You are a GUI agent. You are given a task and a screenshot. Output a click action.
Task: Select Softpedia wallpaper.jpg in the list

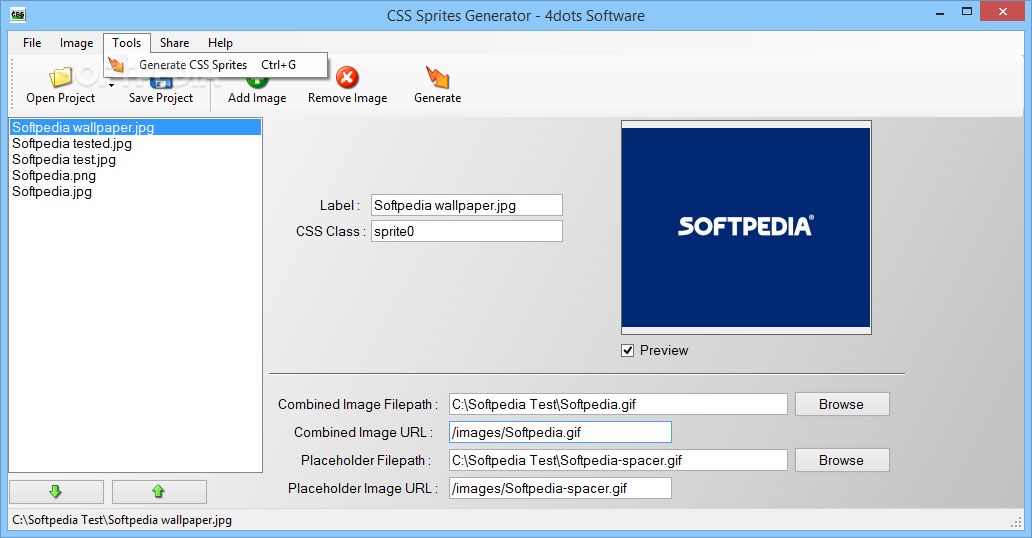(x=136, y=127)
